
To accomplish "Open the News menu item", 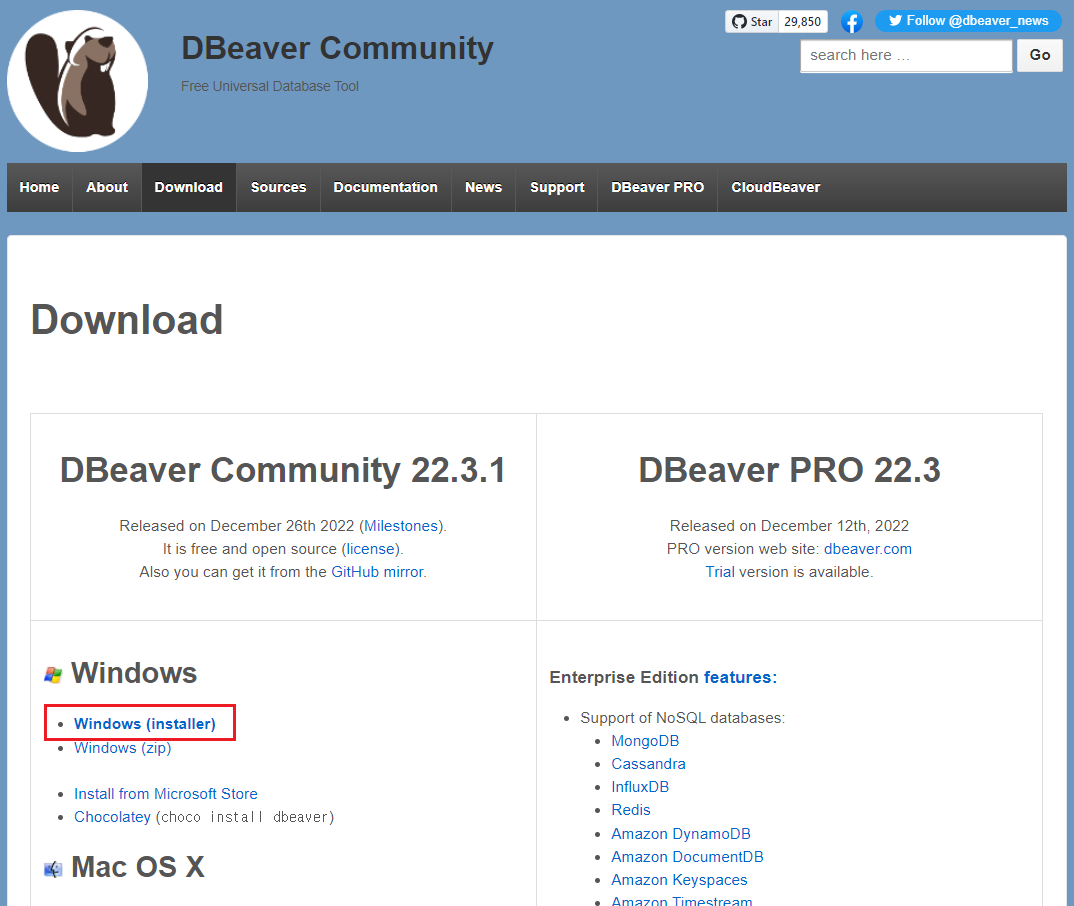I will 483,187.
